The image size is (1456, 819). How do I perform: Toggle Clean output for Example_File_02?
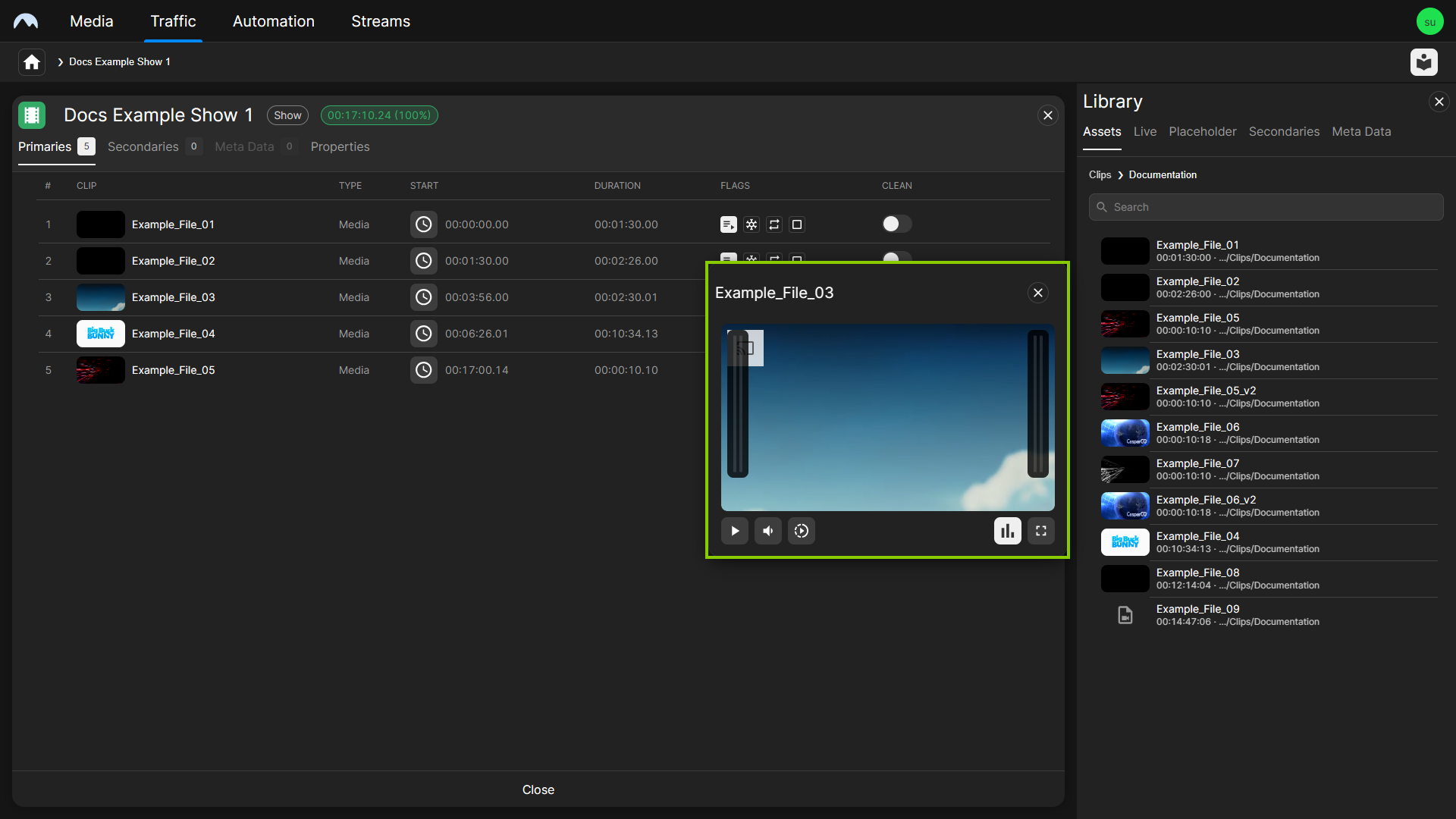[896, 260]
